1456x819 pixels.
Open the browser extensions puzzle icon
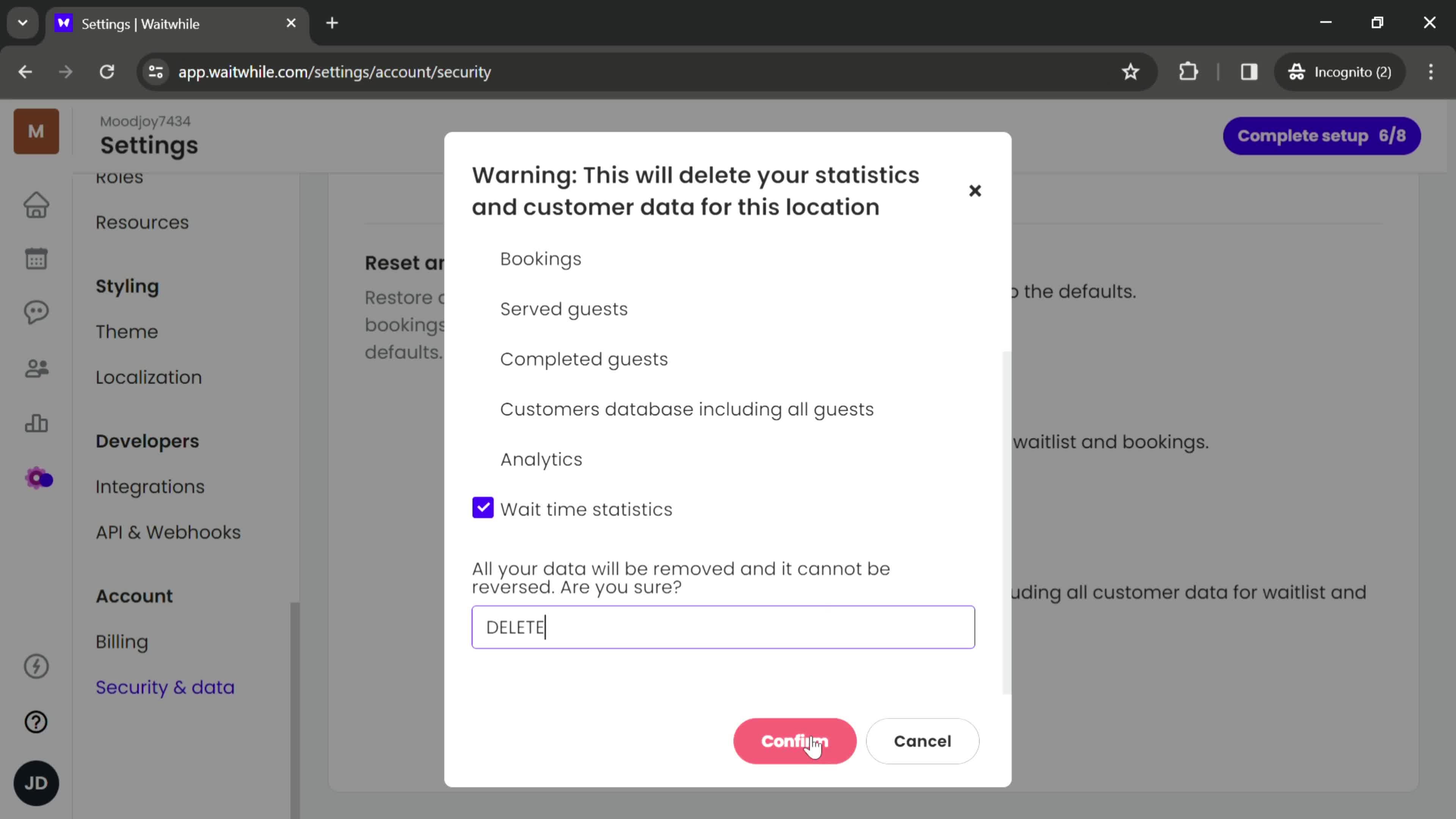[x=1188, y=72]
